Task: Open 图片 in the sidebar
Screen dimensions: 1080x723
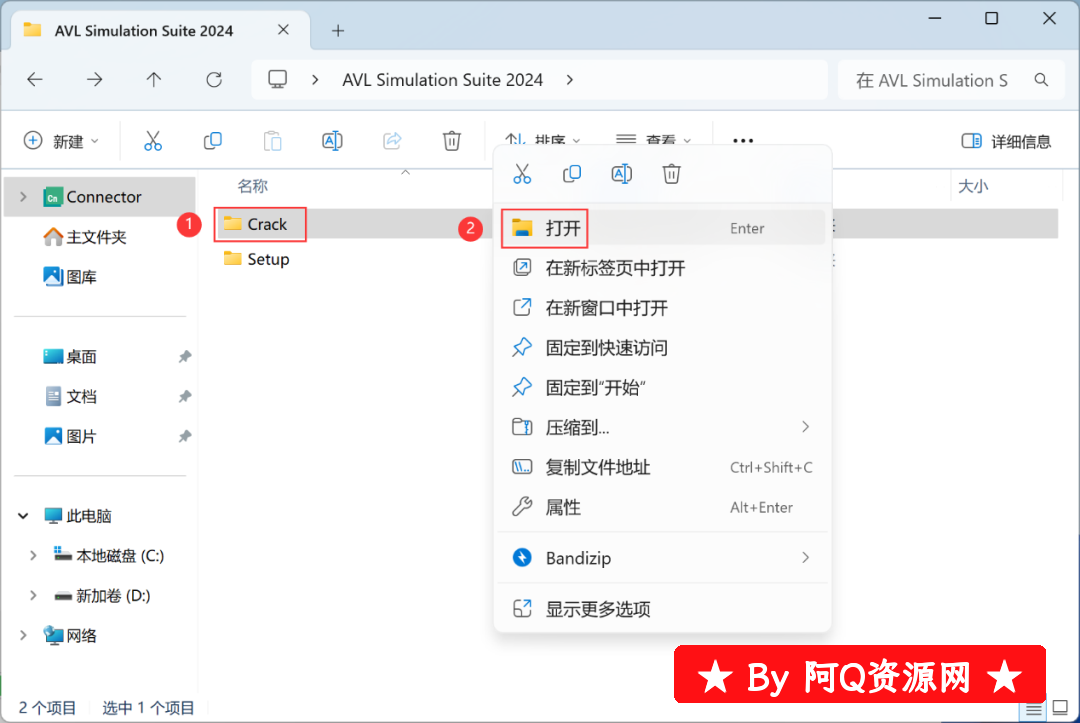Action: (x=70, y=437)
